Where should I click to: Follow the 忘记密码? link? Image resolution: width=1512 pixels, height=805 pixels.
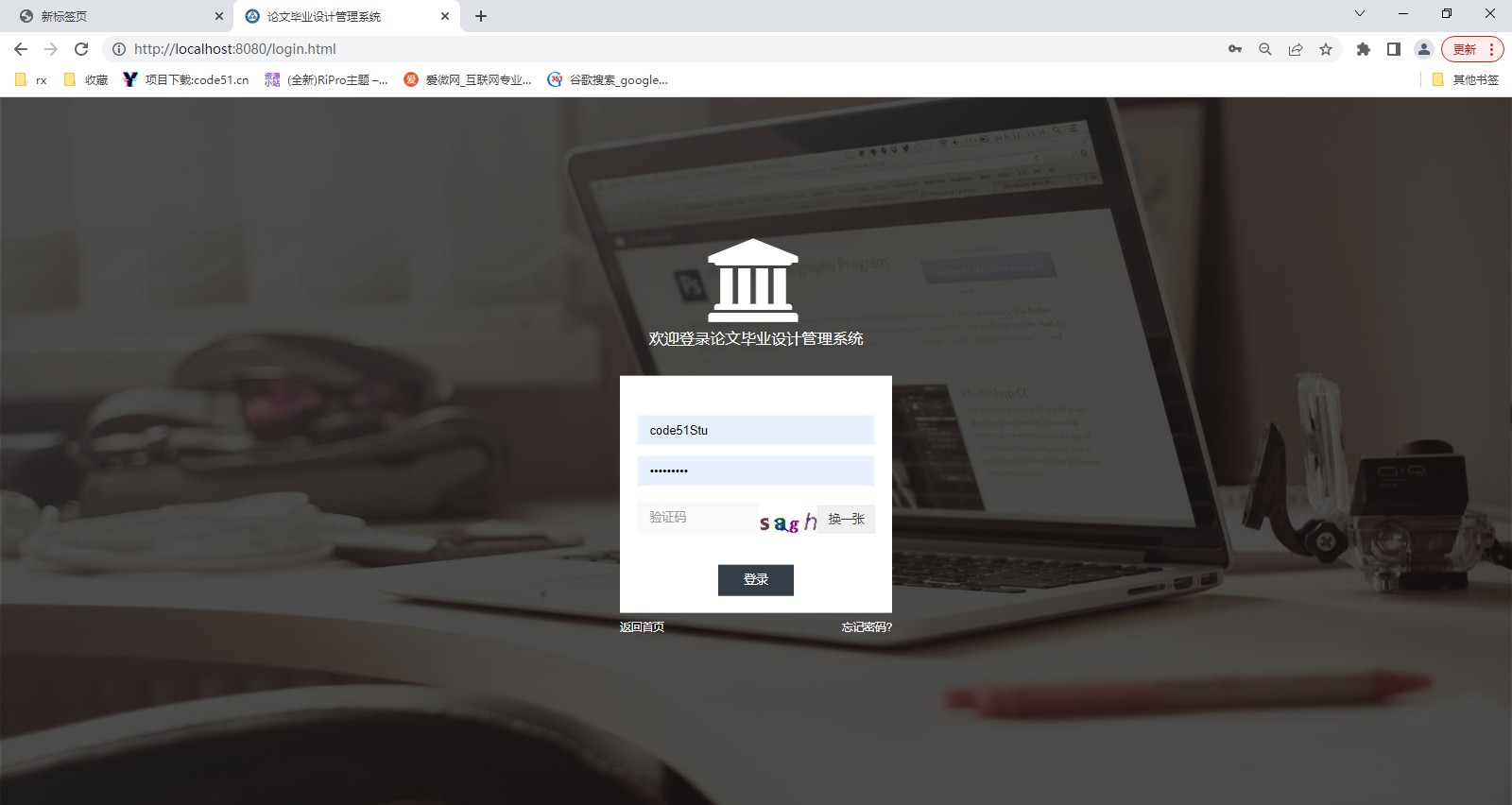pos(867,627)
